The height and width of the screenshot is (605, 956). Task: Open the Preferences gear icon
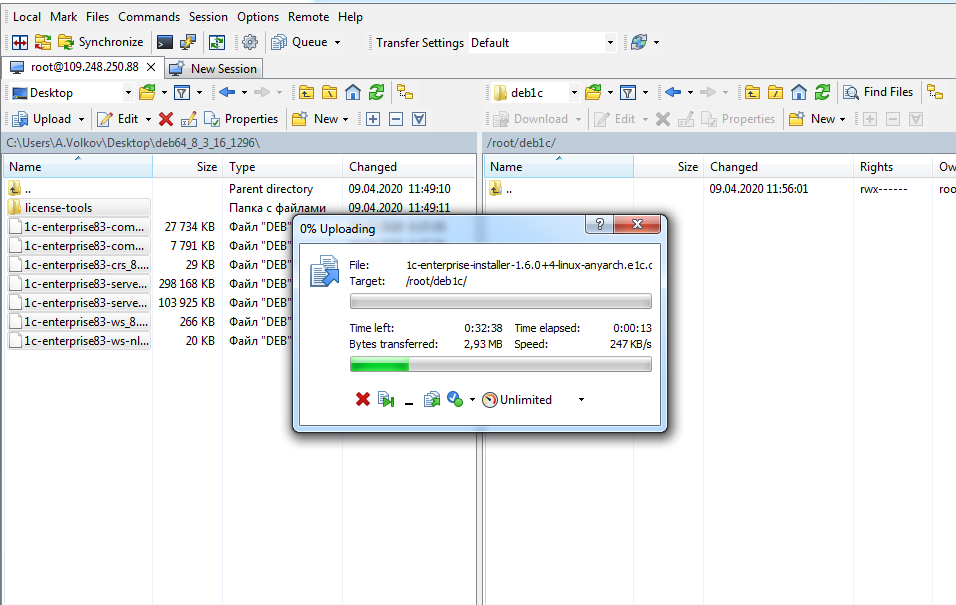click(x=250, y=42)
